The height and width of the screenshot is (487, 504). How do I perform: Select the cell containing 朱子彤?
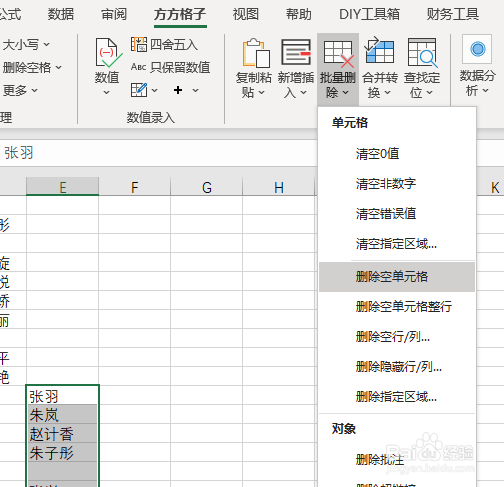click(62, 452)
